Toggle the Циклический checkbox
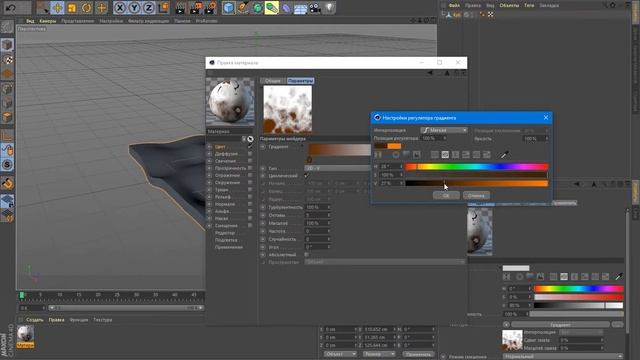The height and width of the screenshot is (360, 640). (307, 176)
